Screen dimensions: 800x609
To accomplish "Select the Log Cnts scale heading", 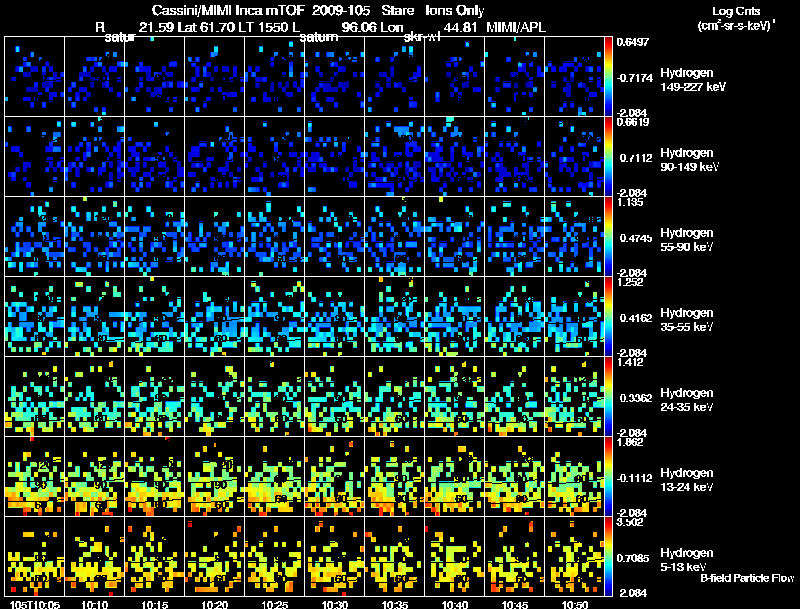I will coord(736,11).
